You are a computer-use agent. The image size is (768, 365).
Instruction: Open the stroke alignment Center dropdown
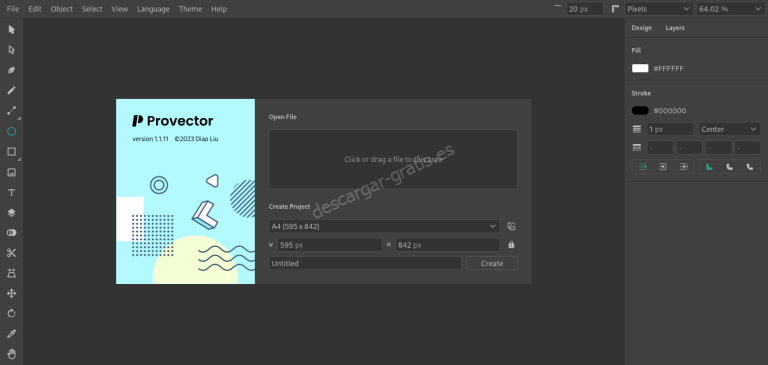pos(729,129)
